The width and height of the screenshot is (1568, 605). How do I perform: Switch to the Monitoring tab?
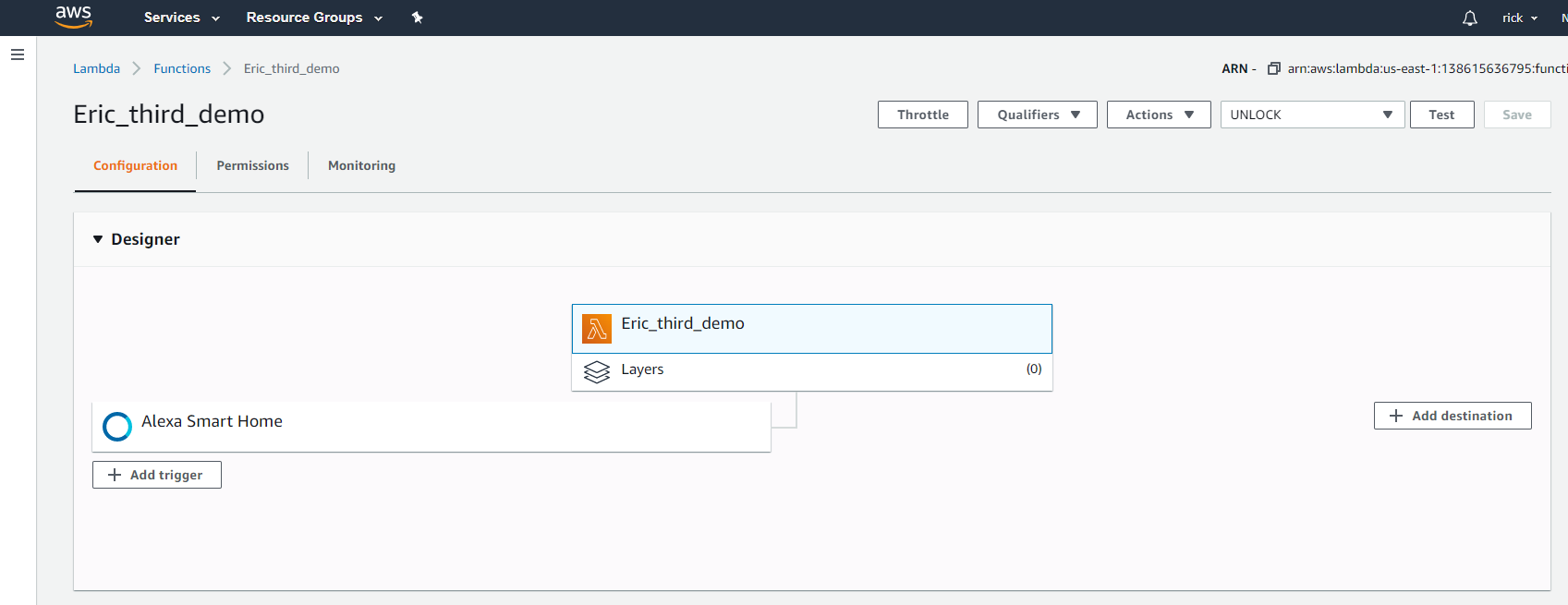(x=361, y=165)
